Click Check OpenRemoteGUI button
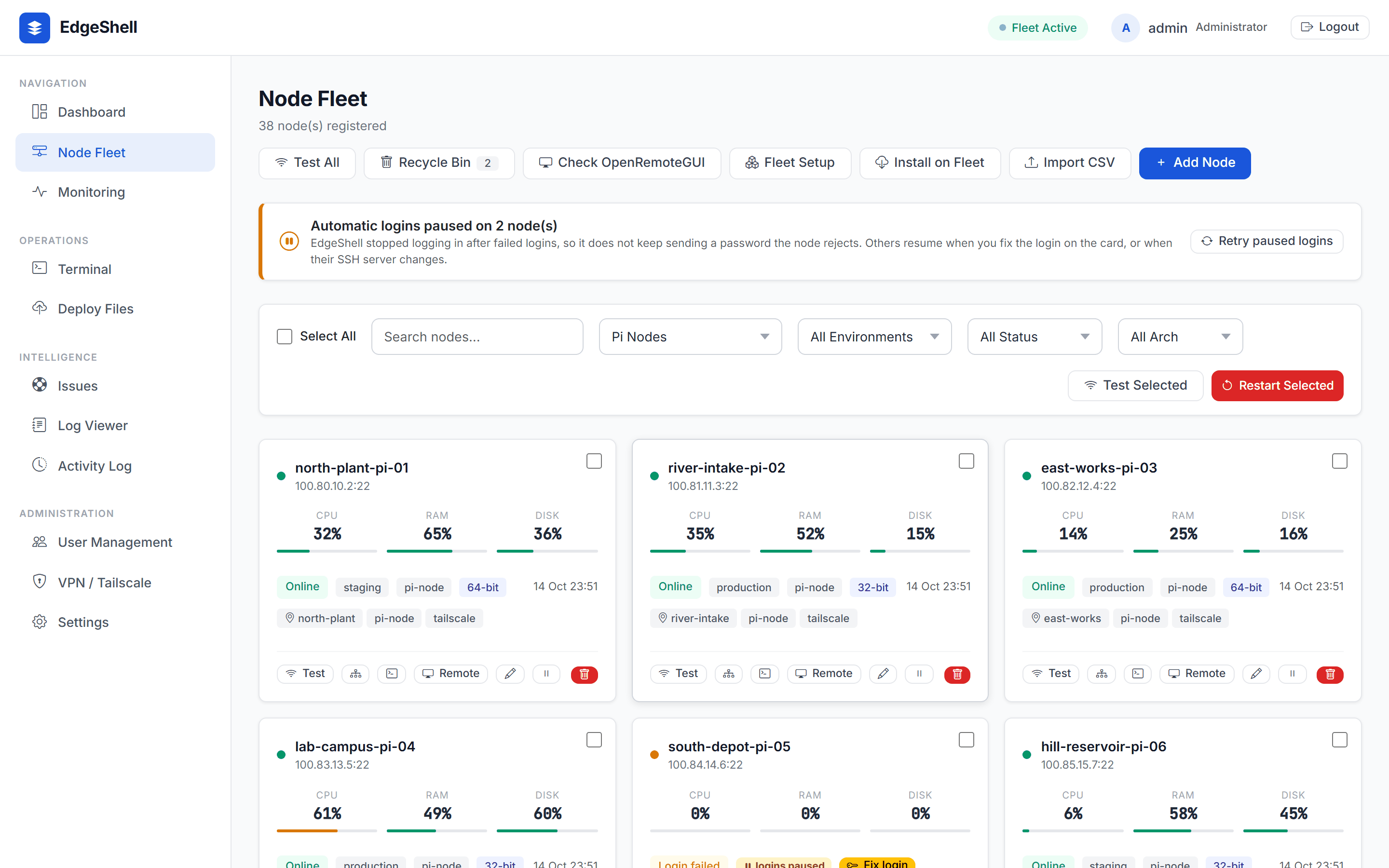1389x868 pixels. tap(622, 163)
